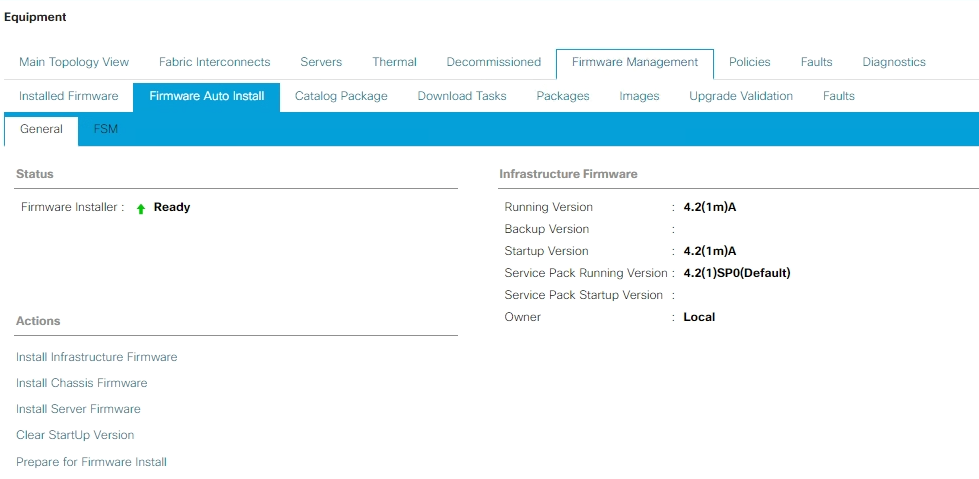Viewport: 979px width, 479px height.
Task: Select the Decommissioned tab
Action: point(494,62)
